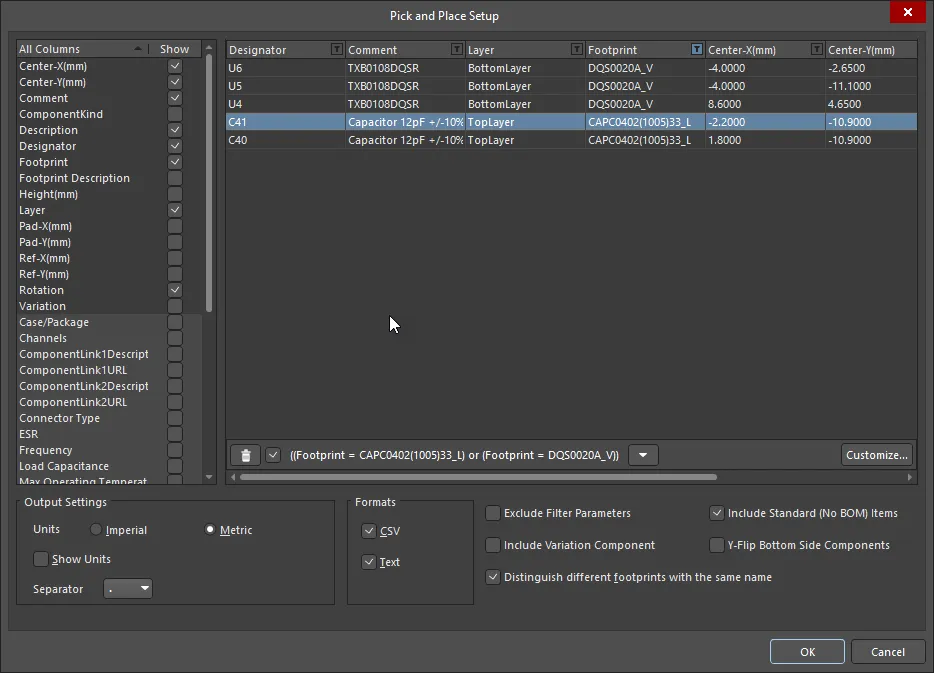Click the Comment column filter icon

click(456, 50)
